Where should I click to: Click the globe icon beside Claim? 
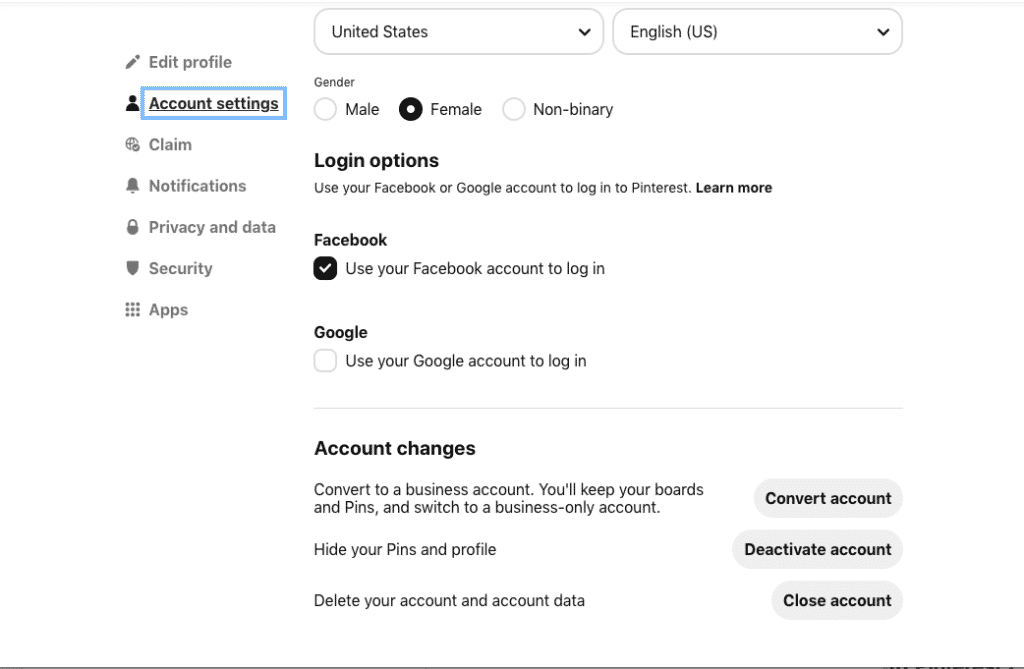tap(133, 144)
